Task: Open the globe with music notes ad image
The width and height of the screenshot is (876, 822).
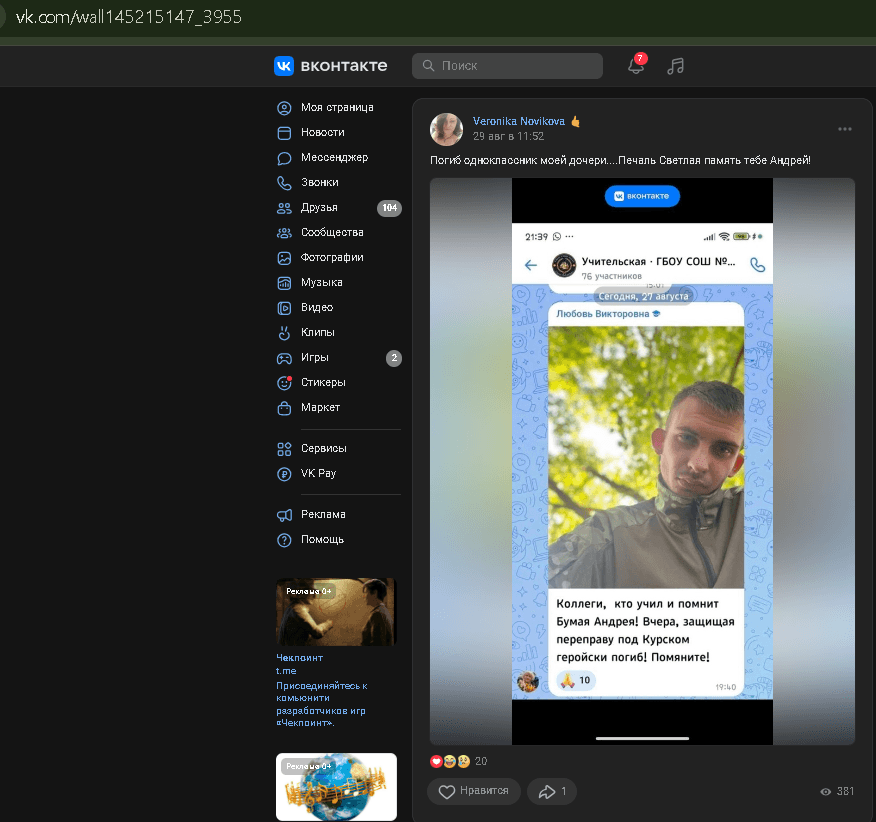Action: [x=336, y=787]
